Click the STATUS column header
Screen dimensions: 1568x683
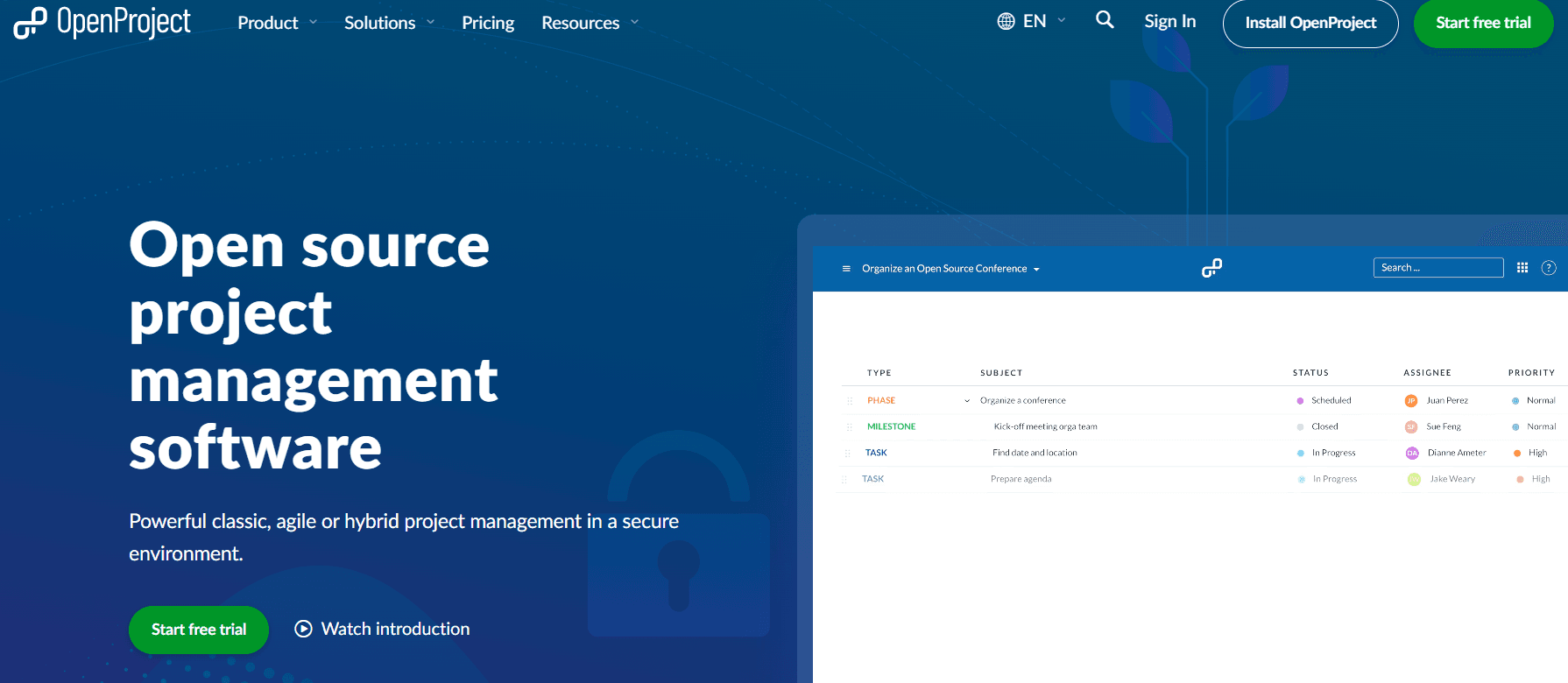pos(1310,373)
